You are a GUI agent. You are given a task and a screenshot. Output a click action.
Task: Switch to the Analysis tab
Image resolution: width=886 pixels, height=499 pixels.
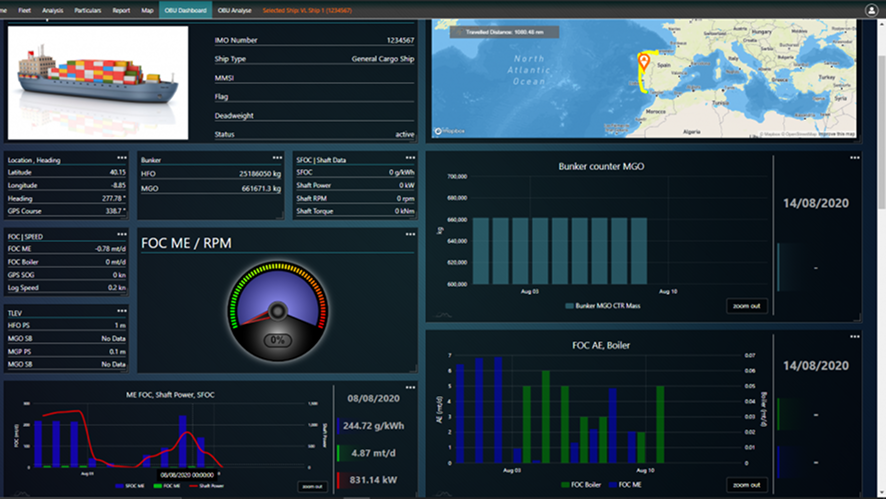53,10
